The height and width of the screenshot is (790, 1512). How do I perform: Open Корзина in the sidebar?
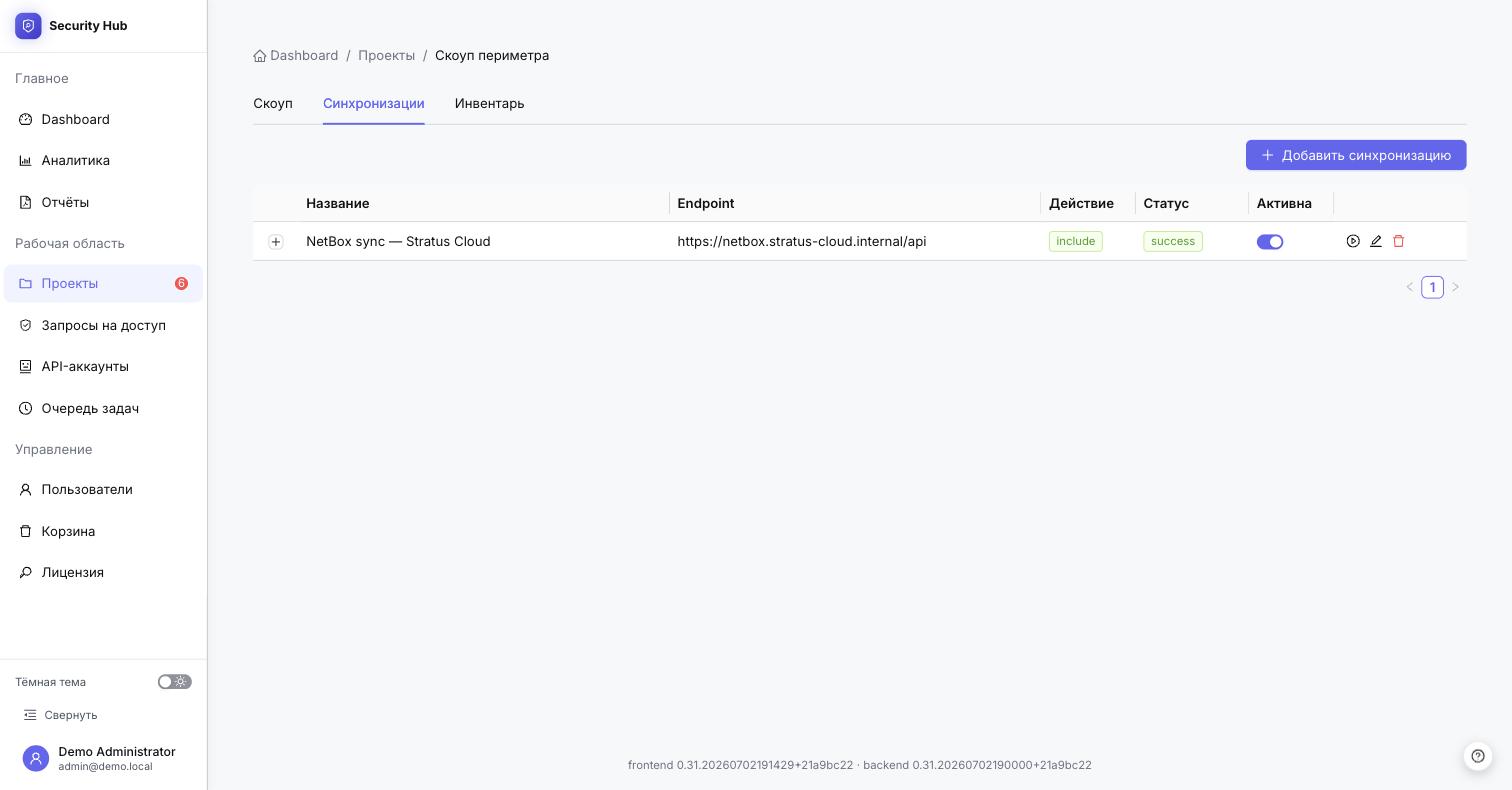pos(103,531)
